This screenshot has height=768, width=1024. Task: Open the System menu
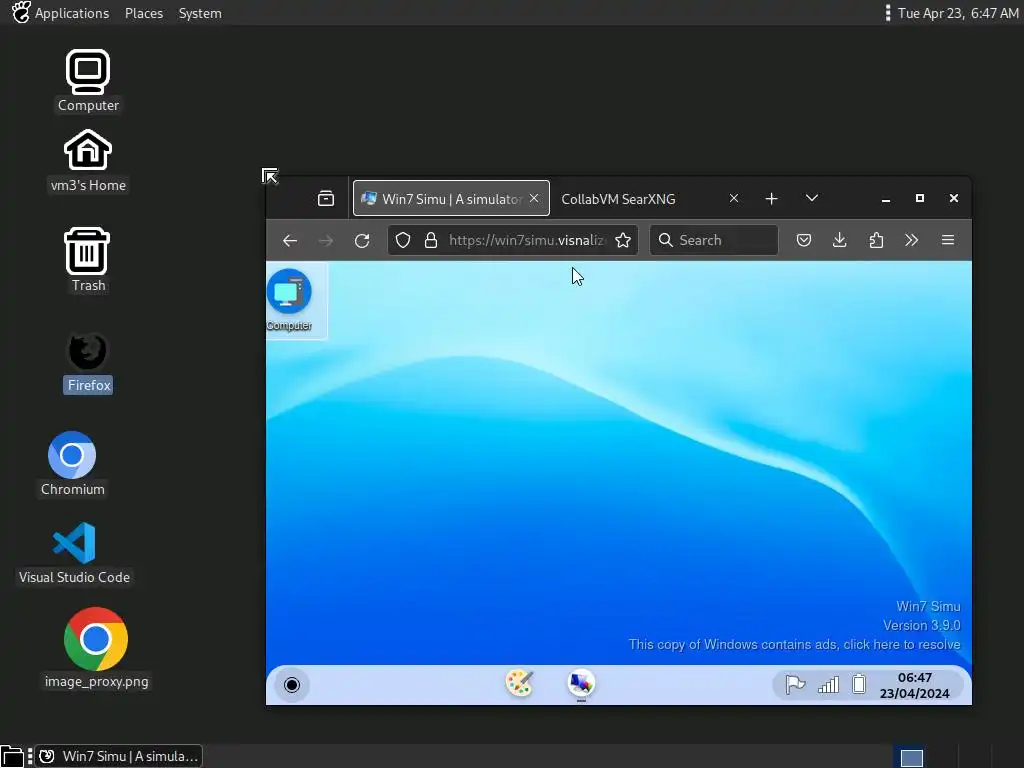tap(200, 13)
